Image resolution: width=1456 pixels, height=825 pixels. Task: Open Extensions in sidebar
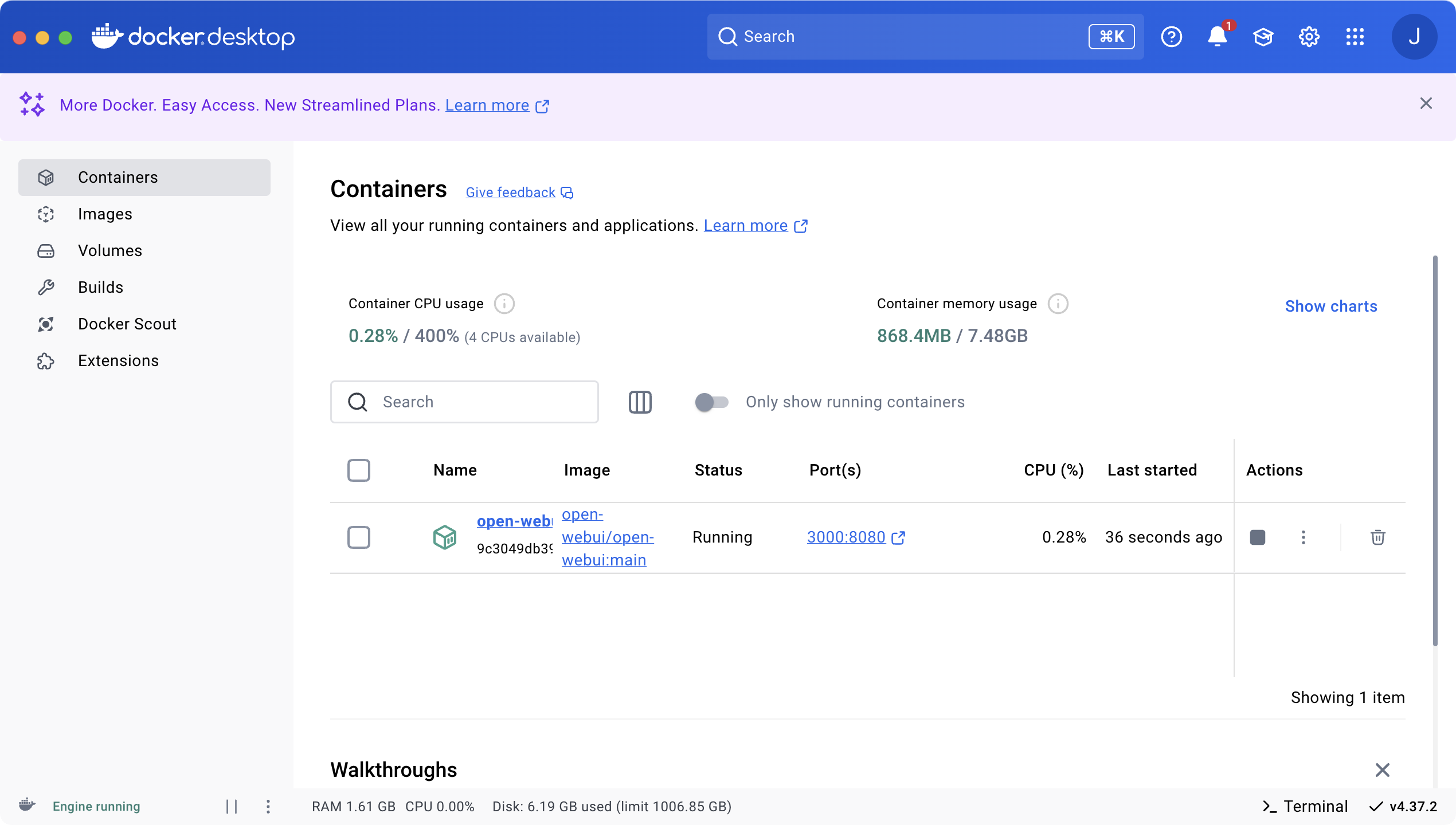tap(144, 361)
